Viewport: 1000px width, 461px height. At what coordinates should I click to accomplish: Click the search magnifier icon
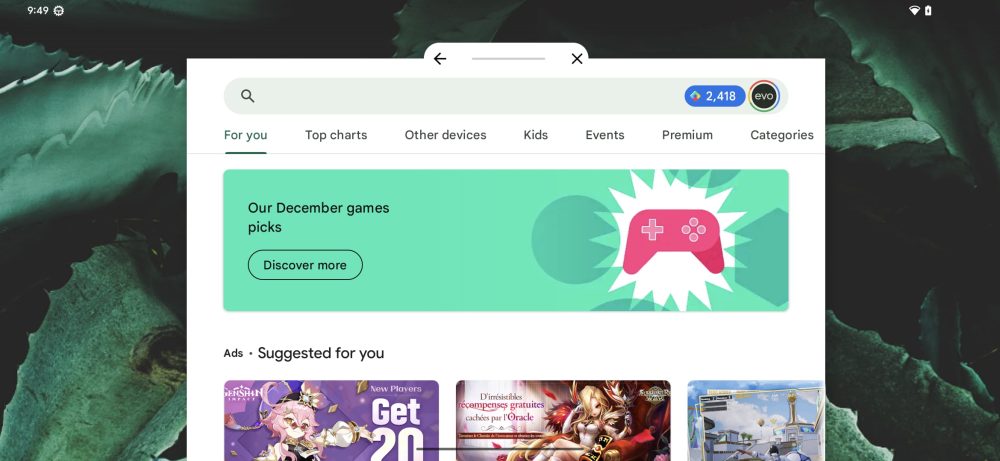[x=247, y=96]
